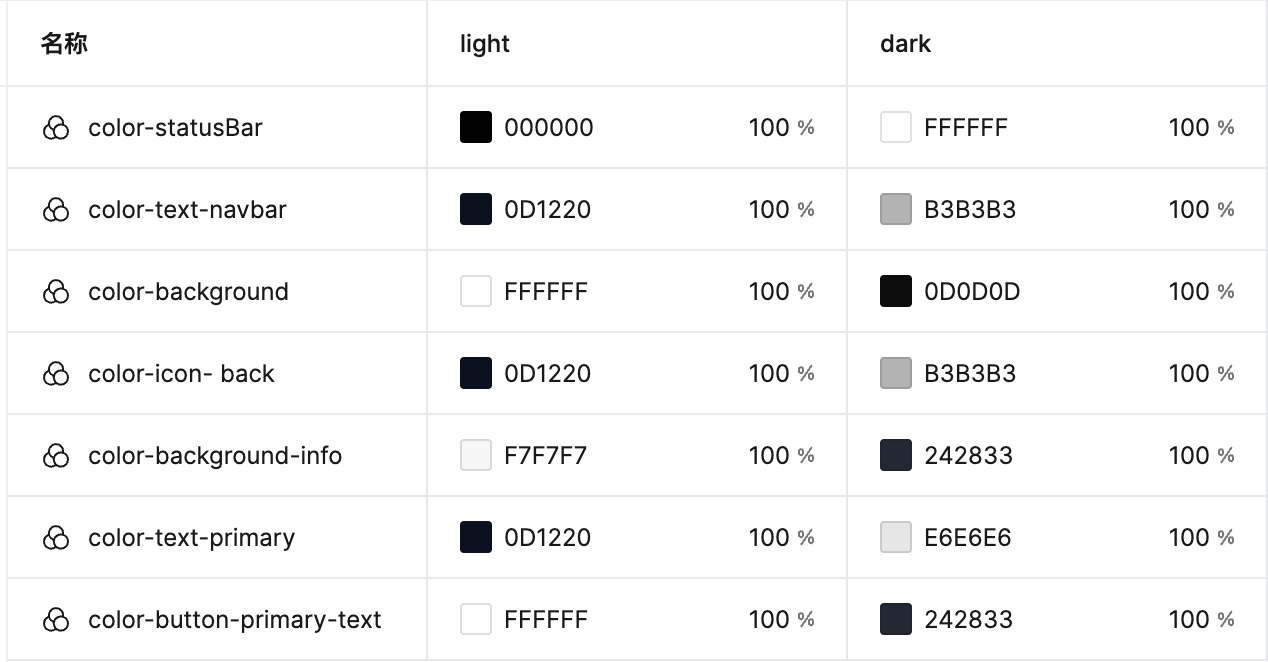Click the E6E6E6 dark swatch for color-text-primary
The height and width of the screenshot is (662, 1268).
(896, 537)
